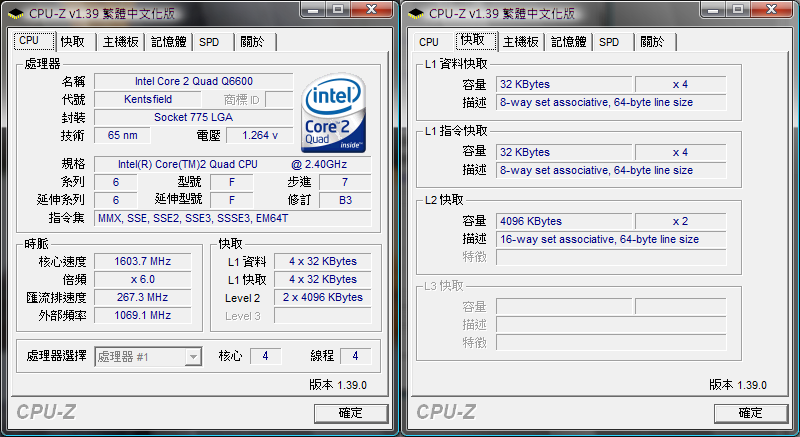800x437 pixels.
Task: Click the 線程 count field showing 4
Action: point(355,356)
